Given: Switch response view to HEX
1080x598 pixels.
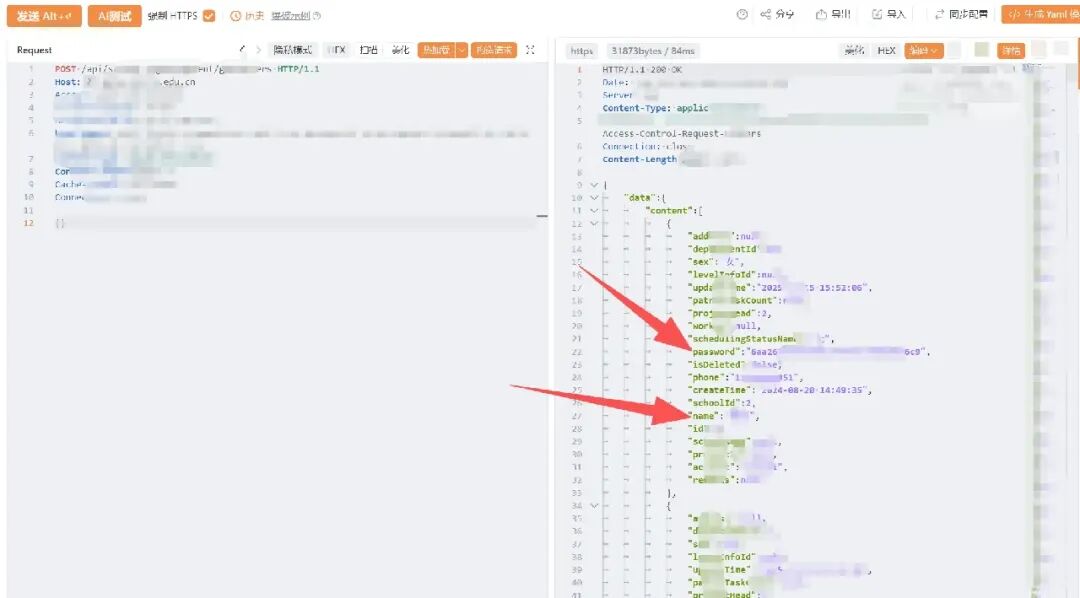Looking at the screenshot, I should 886,50.
